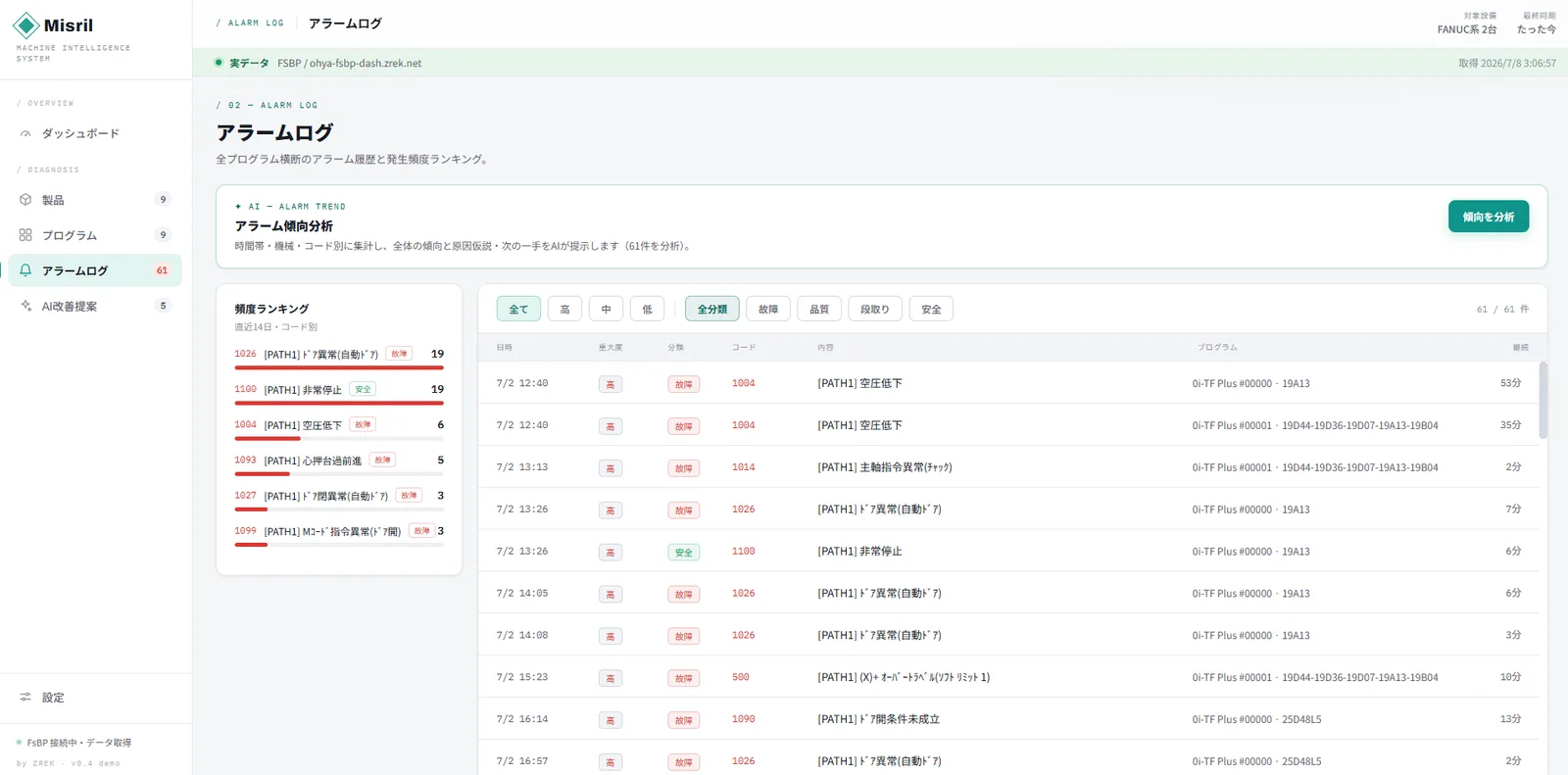
Task: Select アラームログ in sidebar
Action: click(95, 270)
